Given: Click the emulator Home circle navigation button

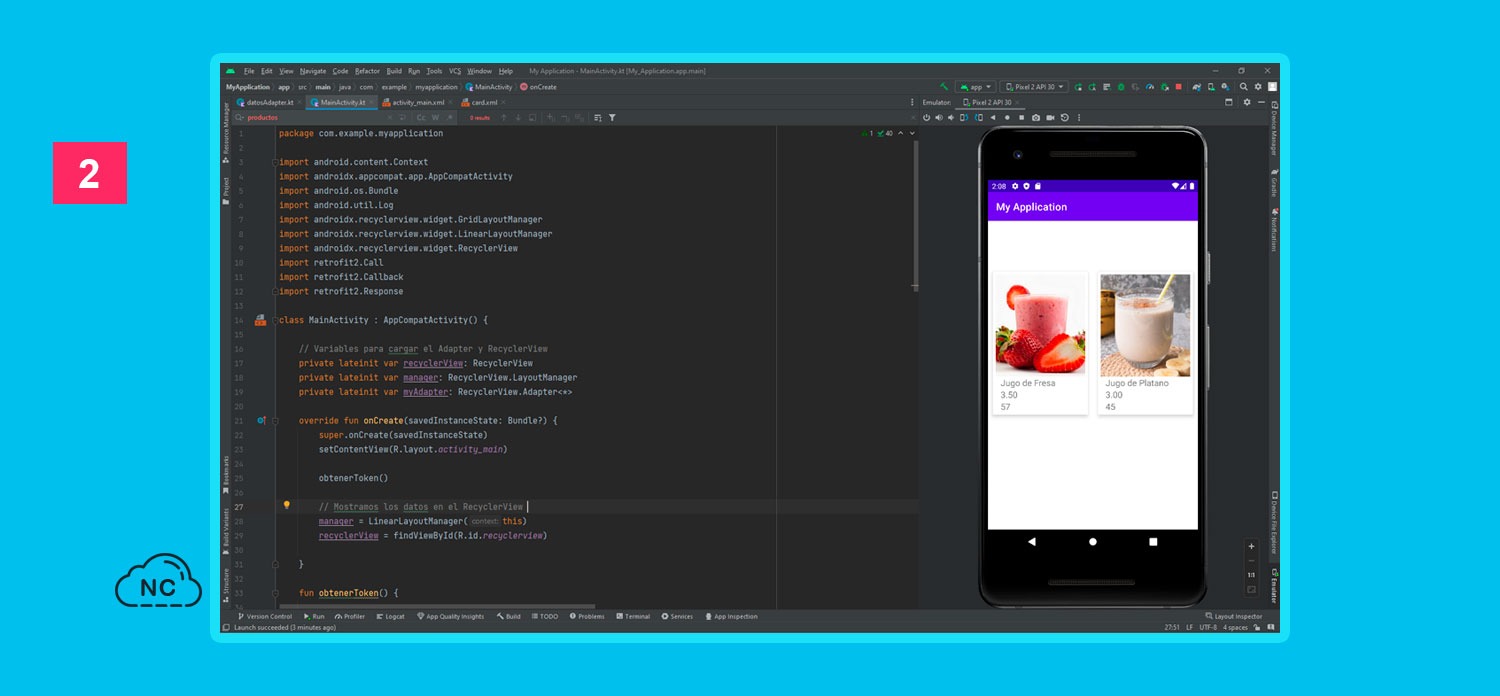Looking at the screenshot, I should [x=1093, y=541].
